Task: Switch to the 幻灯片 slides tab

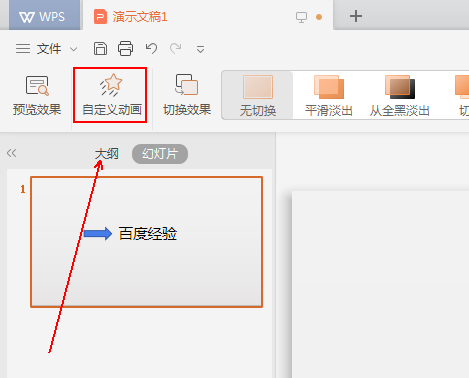Action: (160, 154)
